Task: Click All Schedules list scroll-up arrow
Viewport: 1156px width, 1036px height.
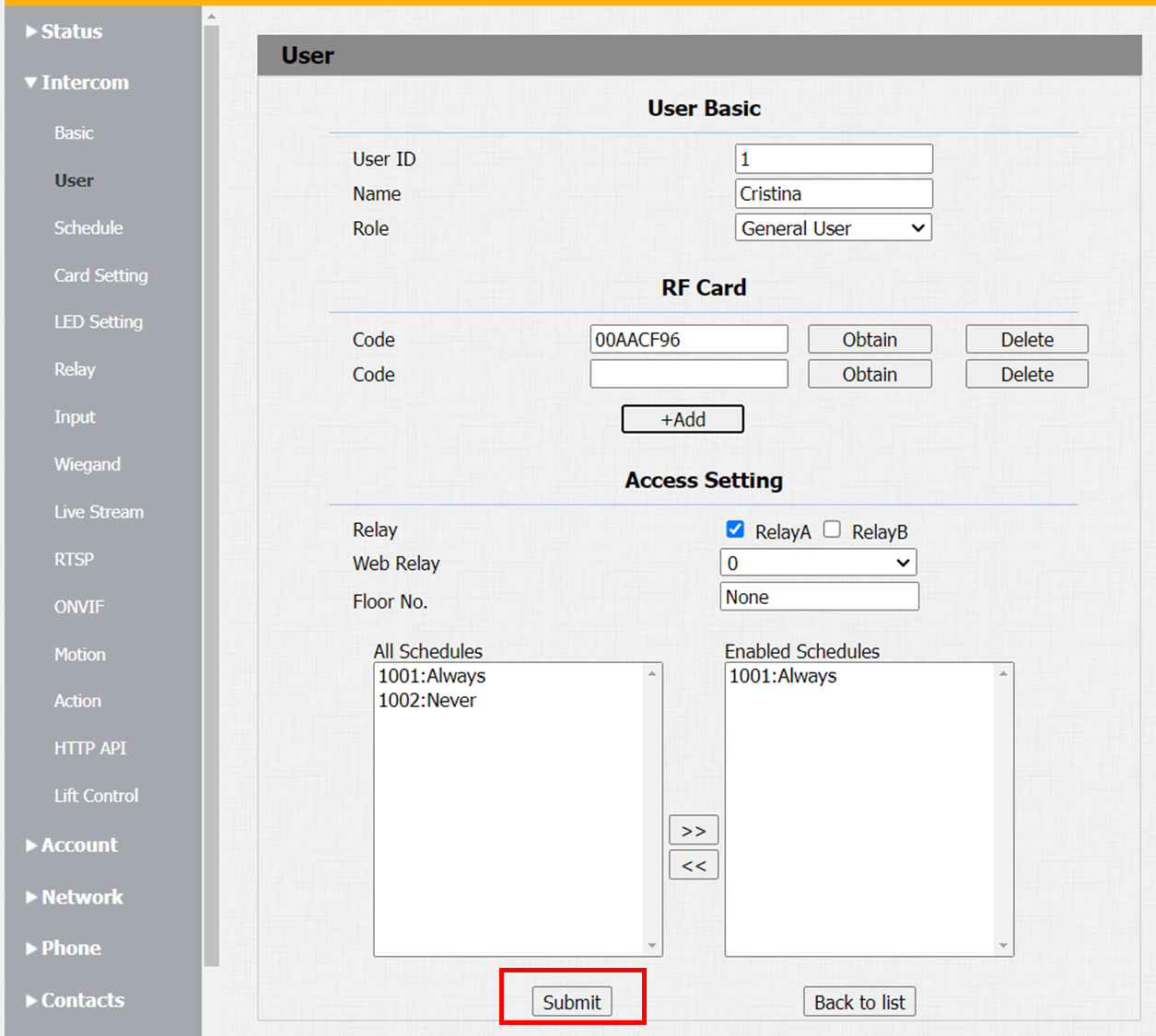Action: [652, 674]
